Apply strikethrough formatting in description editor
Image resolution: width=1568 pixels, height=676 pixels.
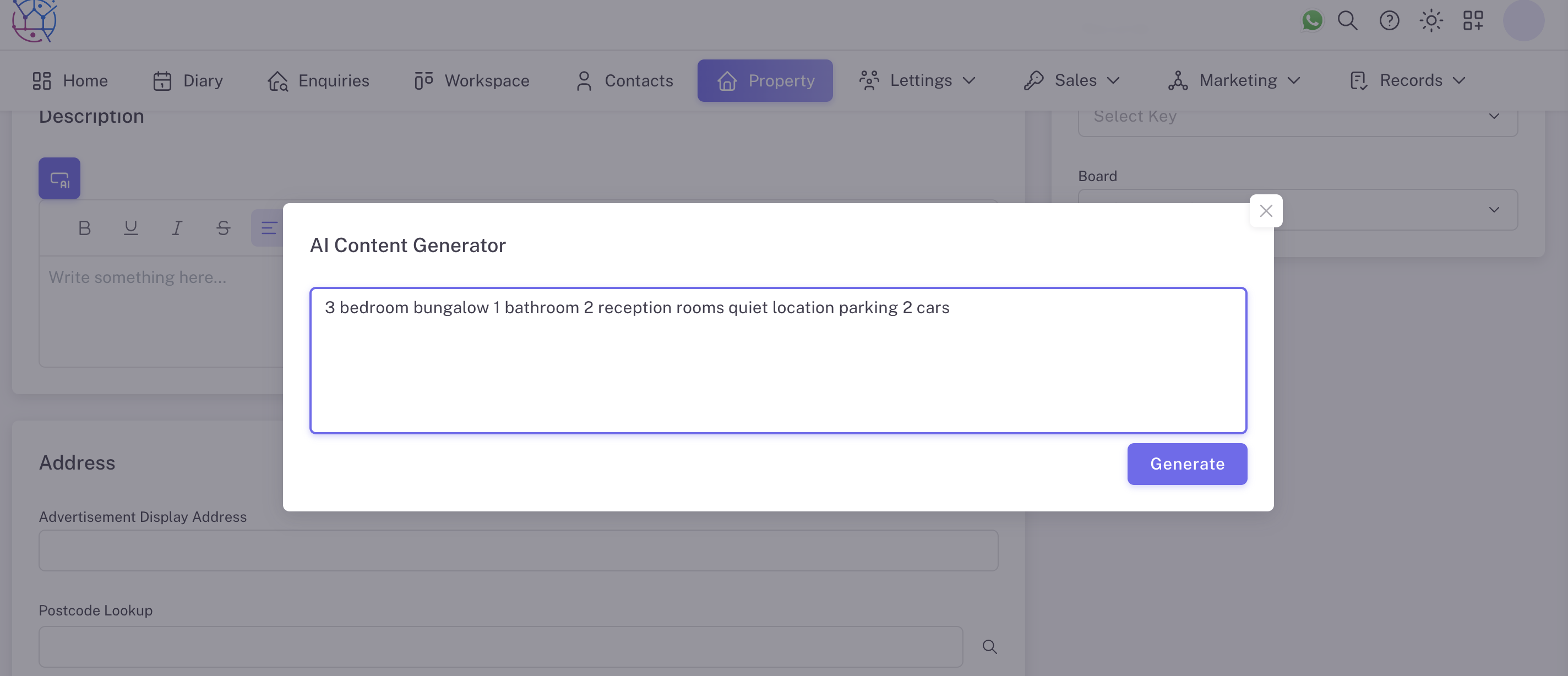click(224, 228)
